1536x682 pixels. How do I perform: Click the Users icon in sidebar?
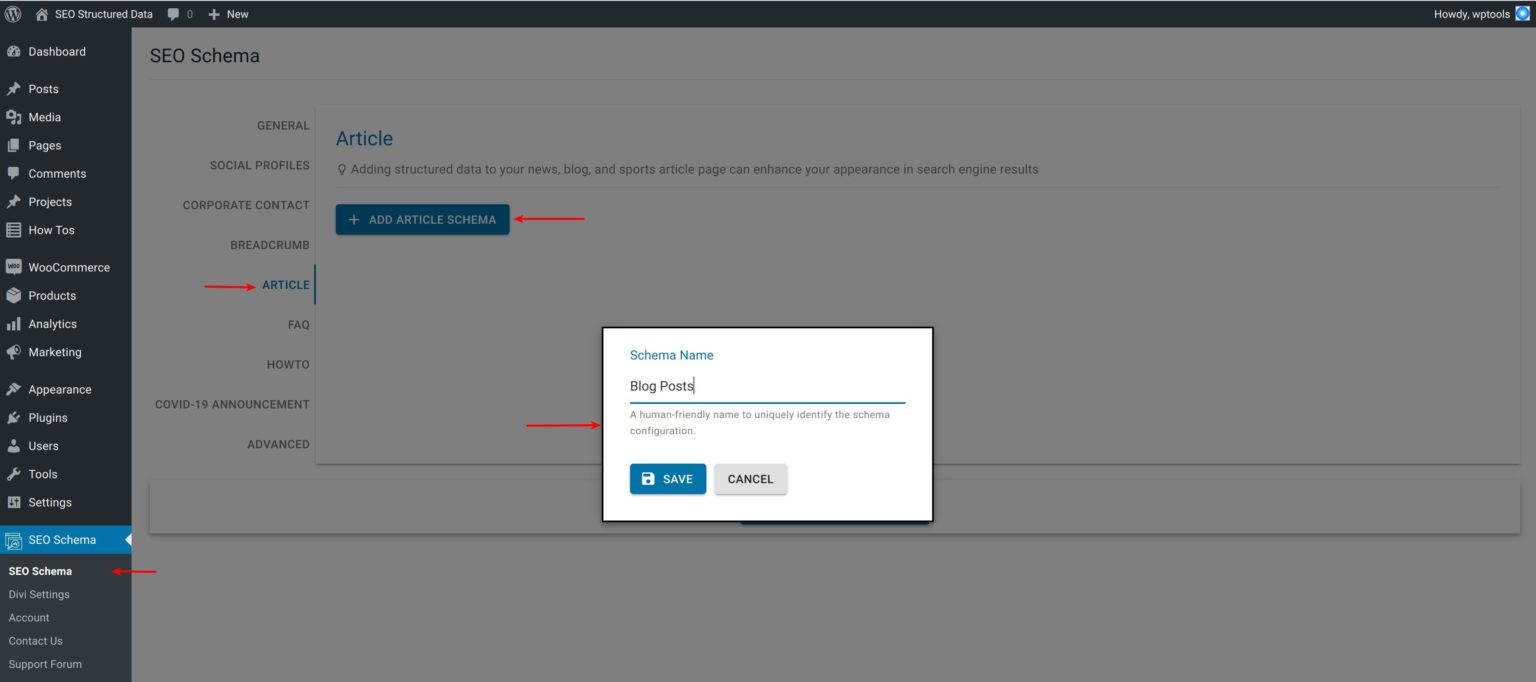pos(14,445)
